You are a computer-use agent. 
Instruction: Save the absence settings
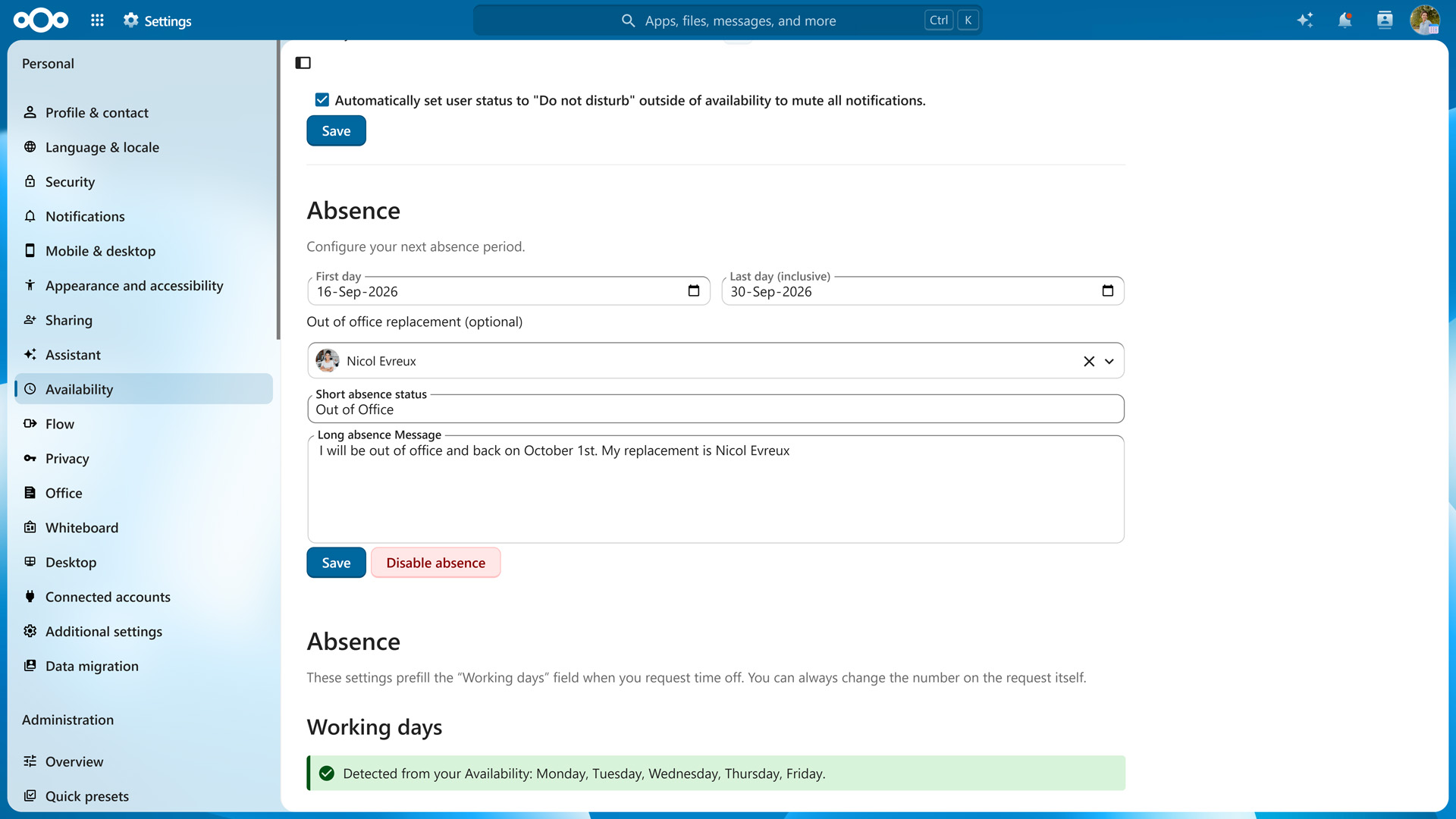[x=336, y=563]
